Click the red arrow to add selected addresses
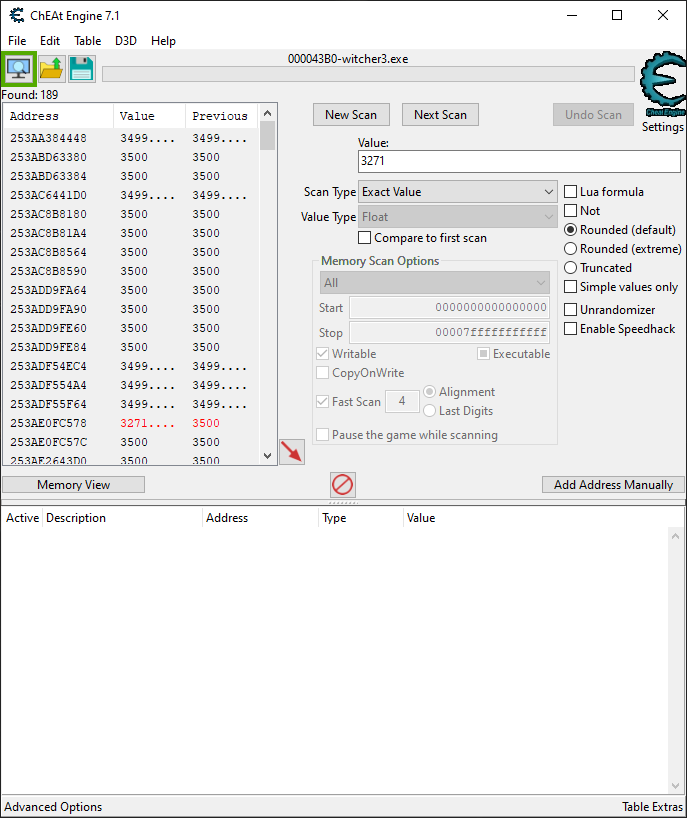The height and width of the screenshot is (818, 687). tap(291, 451)
